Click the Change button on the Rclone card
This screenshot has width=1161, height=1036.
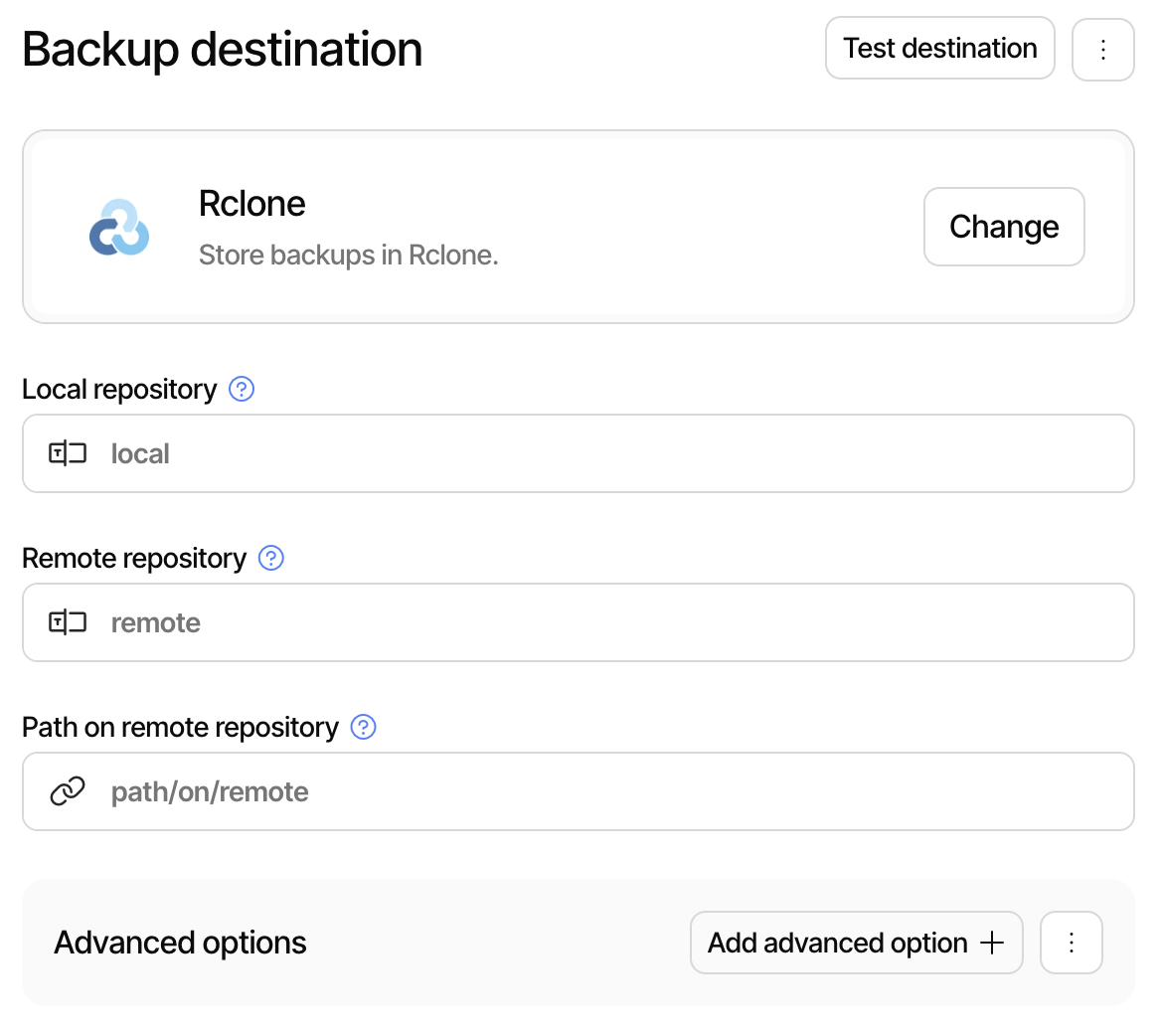[1004, 227]
